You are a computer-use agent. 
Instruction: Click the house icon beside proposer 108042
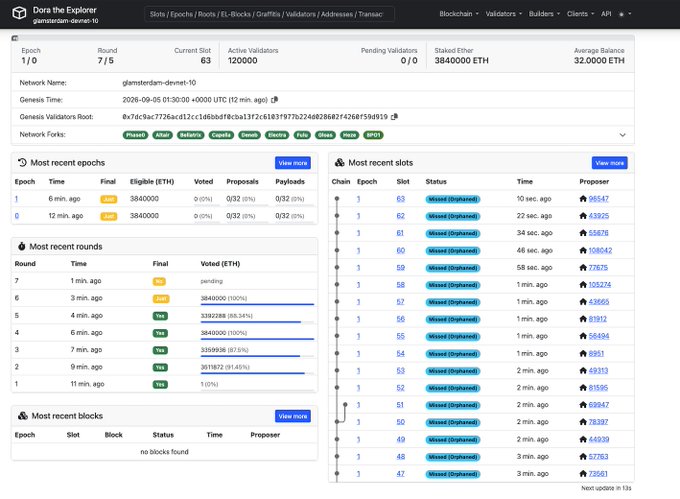tap(583, 250)
